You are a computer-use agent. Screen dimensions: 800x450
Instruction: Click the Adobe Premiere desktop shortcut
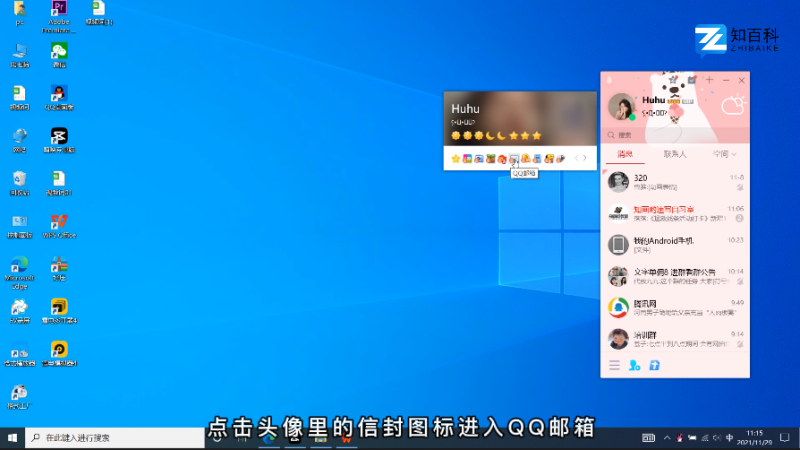point(59,16)
